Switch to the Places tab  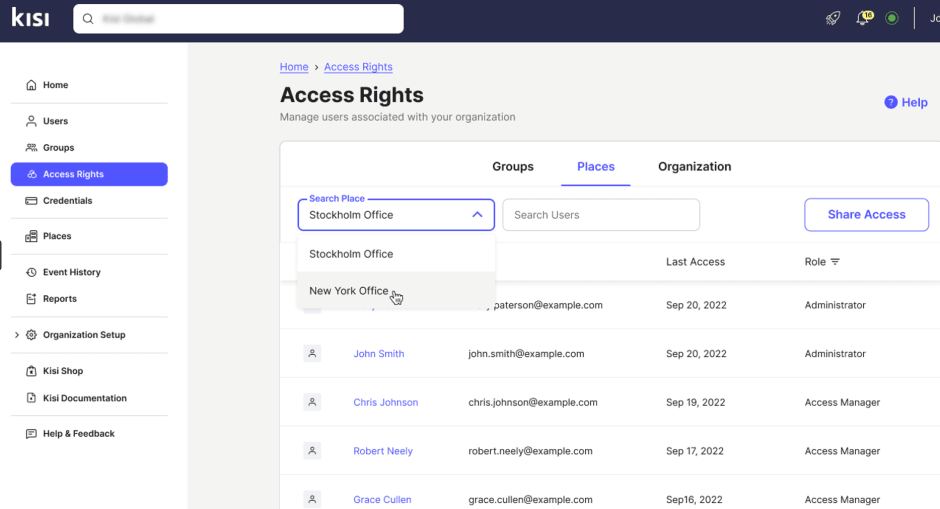coord(596,167)
